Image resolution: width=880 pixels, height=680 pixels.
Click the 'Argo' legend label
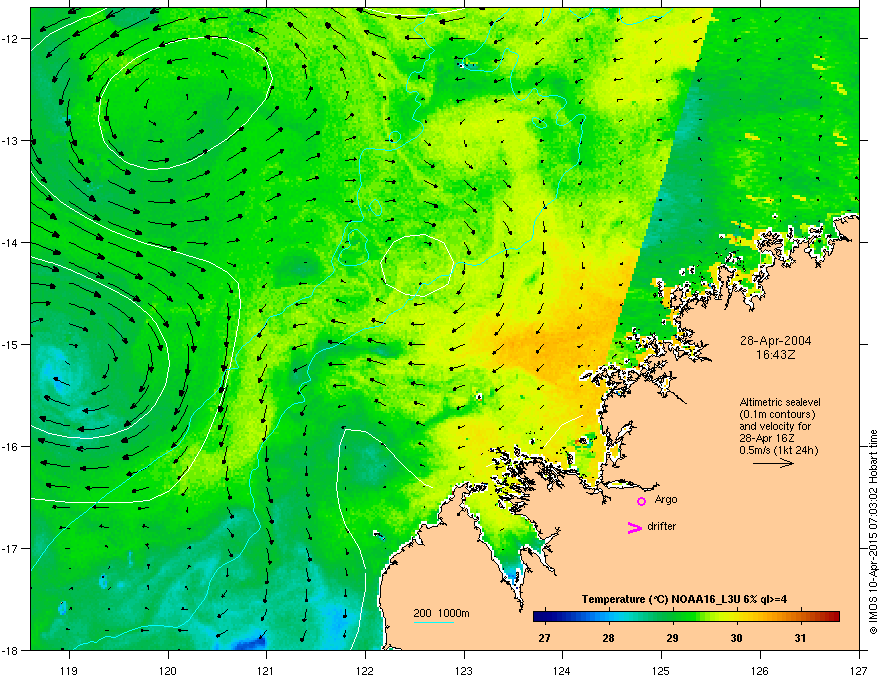click(x=666, y=500)
